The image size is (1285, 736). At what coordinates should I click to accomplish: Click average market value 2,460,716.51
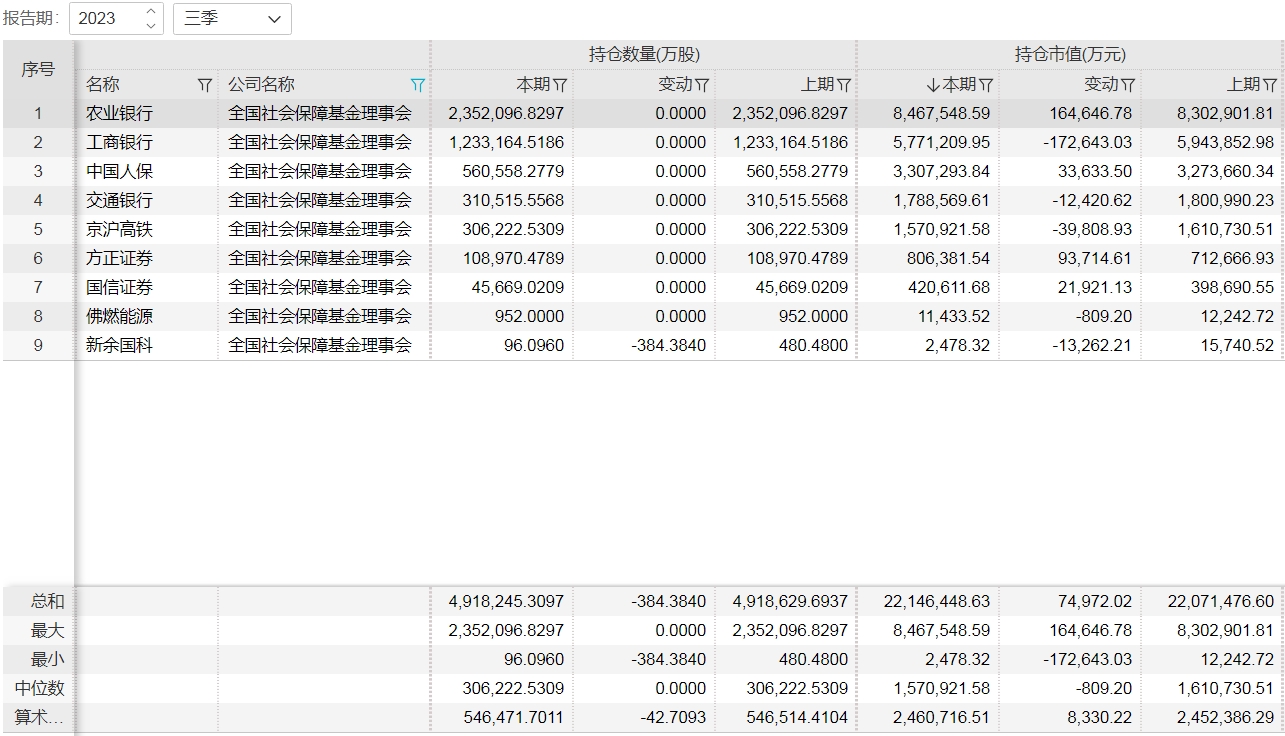pyautogui.click(x=941, y=718)
